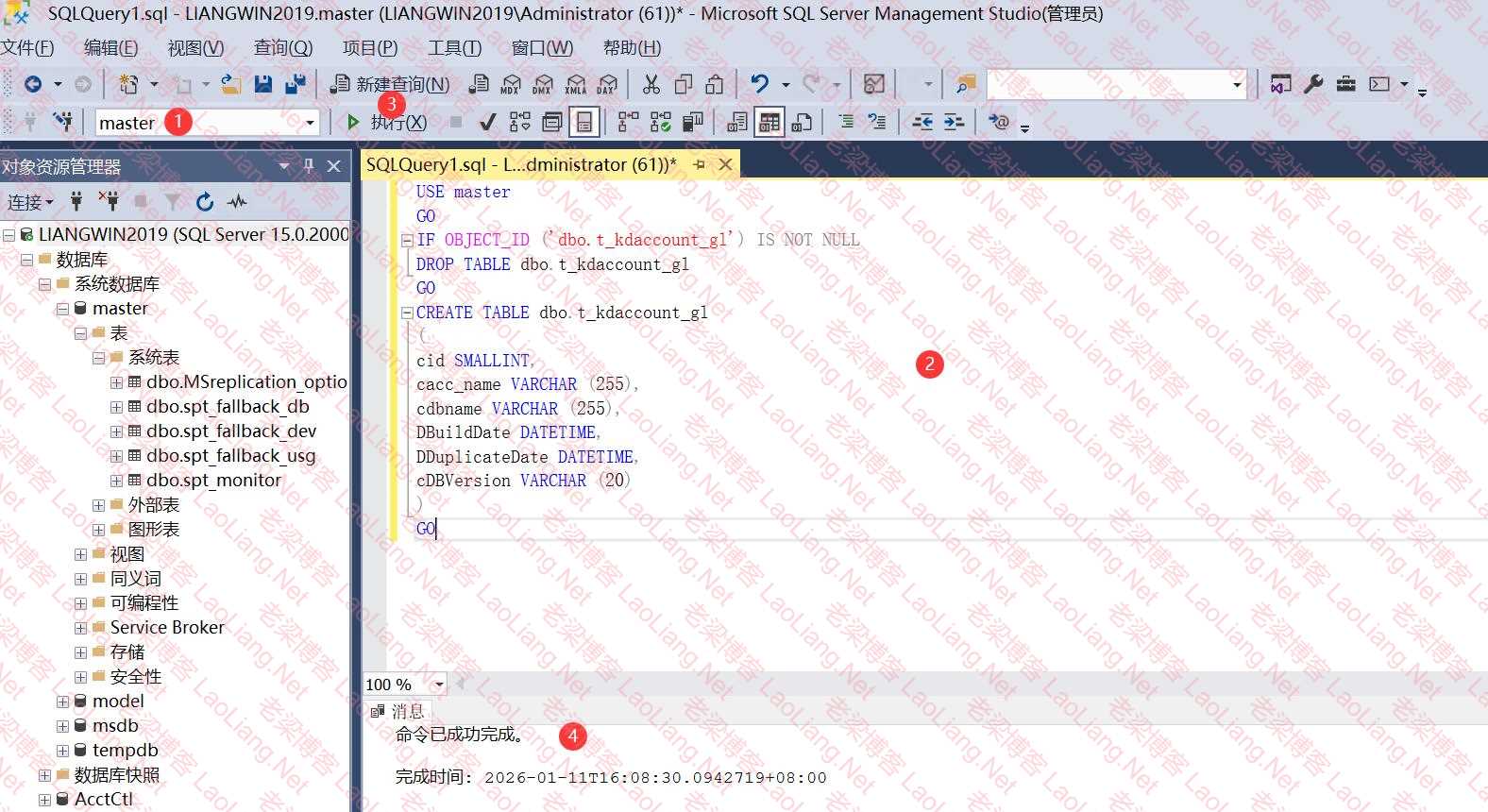The image size is (1488, 812).
Task: Expand the tempdb database node
Action: tap(62, 751)
